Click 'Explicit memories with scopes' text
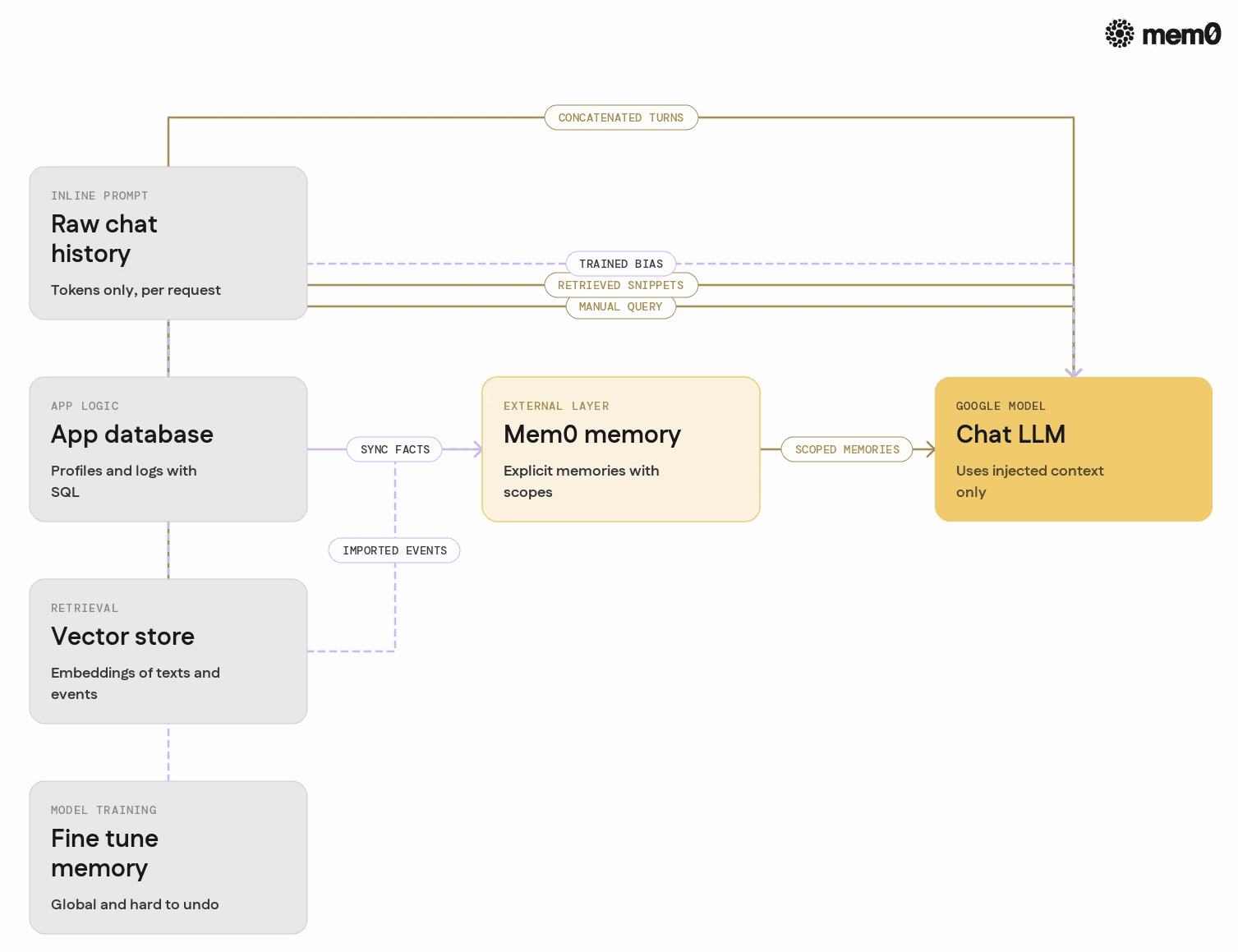1238x952 pixels. click(582, 481)
